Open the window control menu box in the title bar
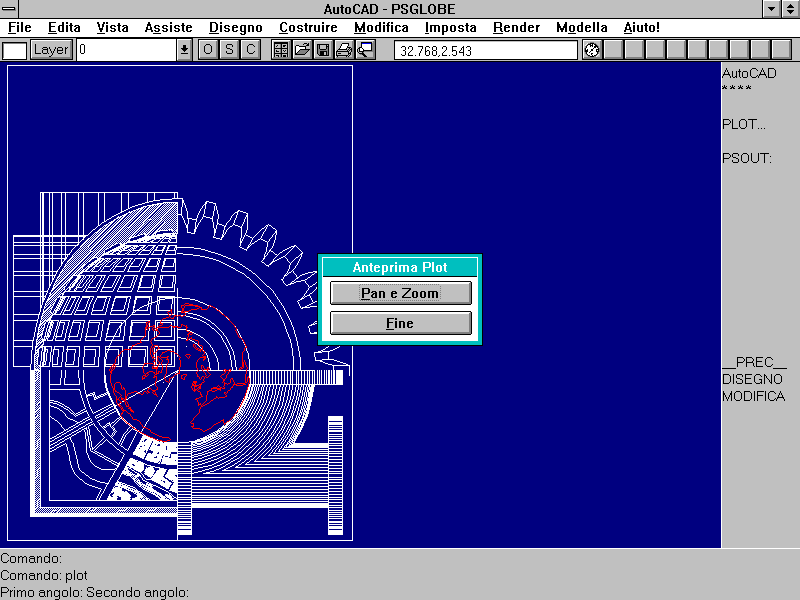The height and width of the screenshot is (600, 800). (9, 9)
